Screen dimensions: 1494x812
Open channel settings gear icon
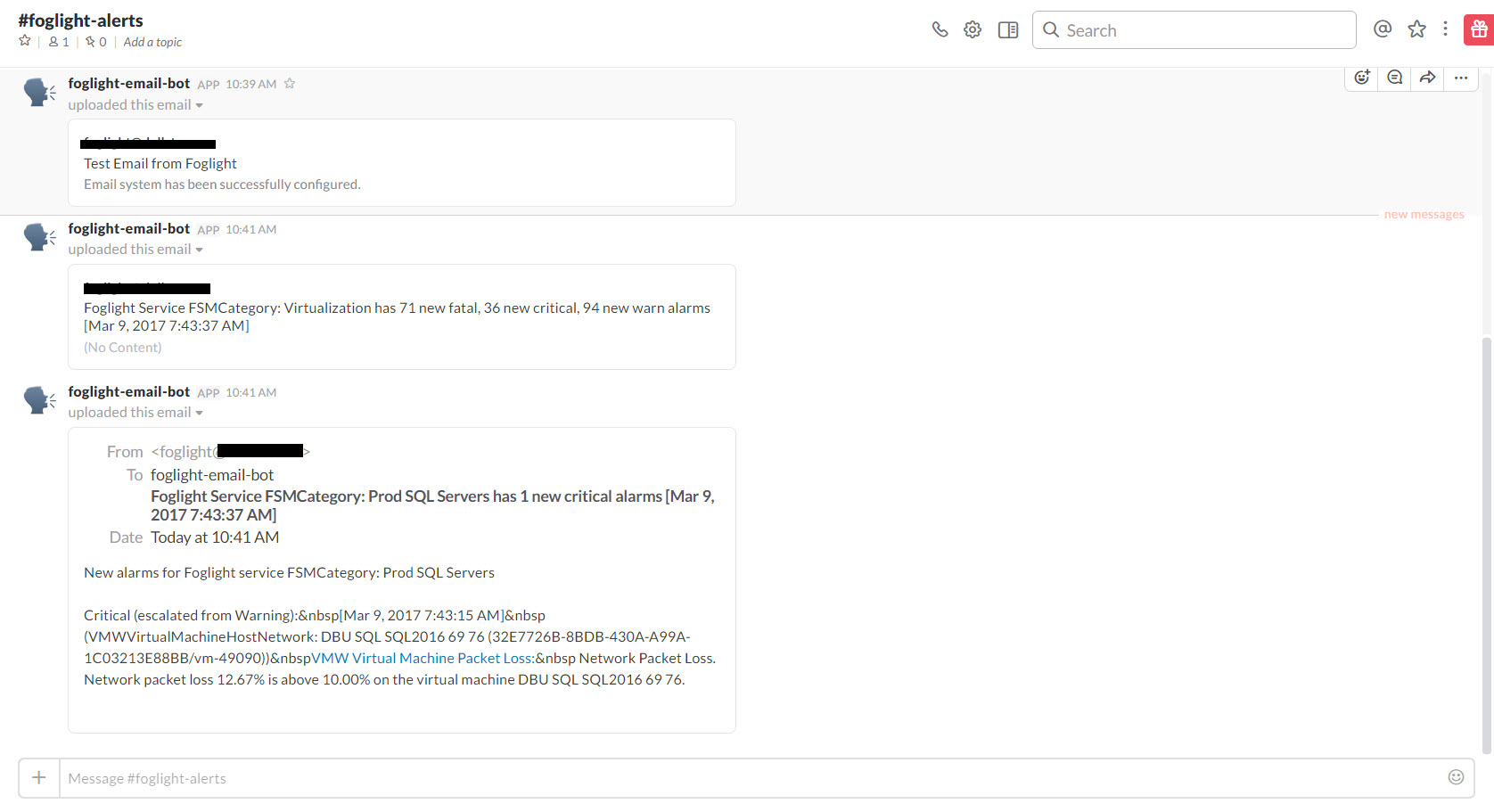click(x=973, y=29)
